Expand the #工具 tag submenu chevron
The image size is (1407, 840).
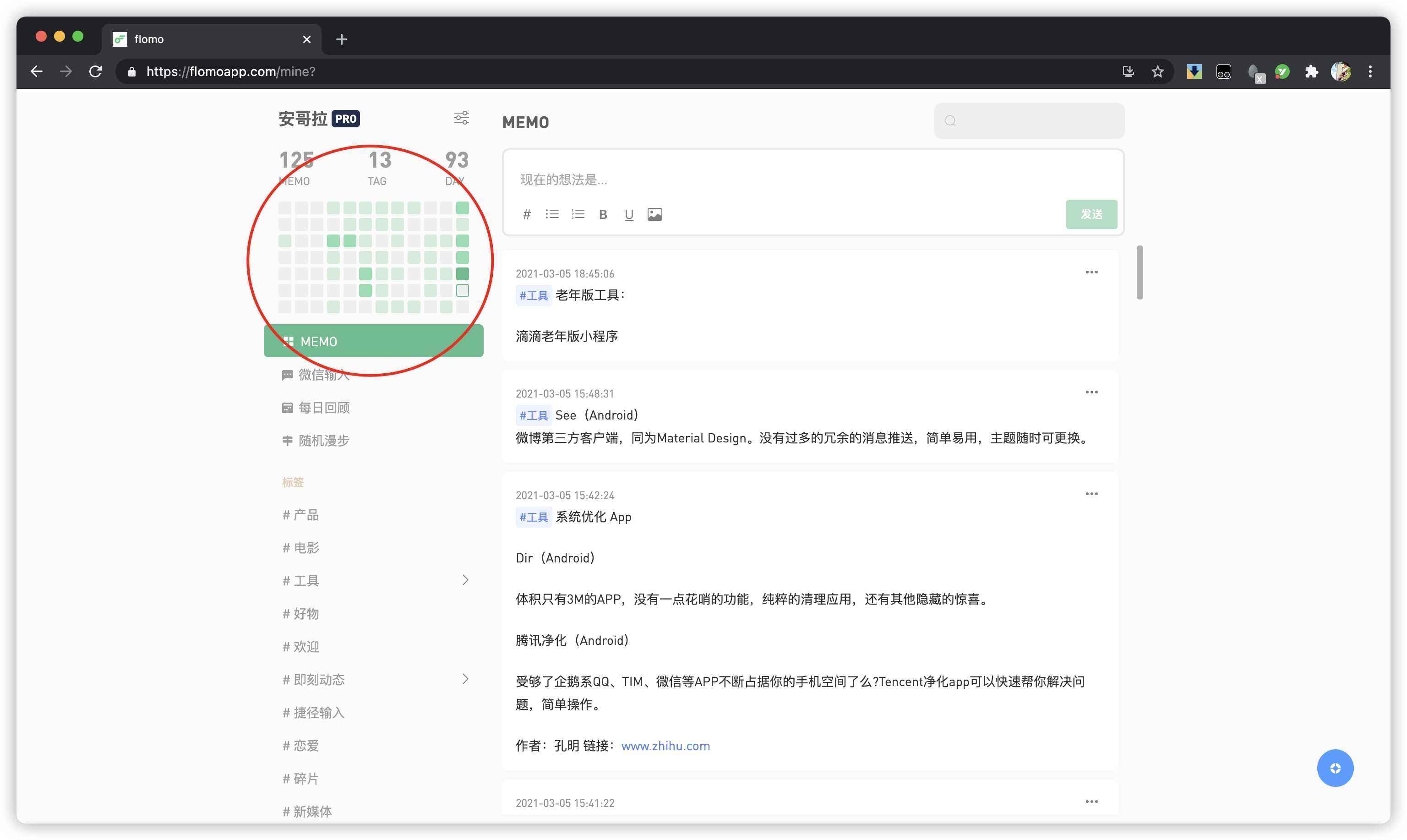[465, 580]
